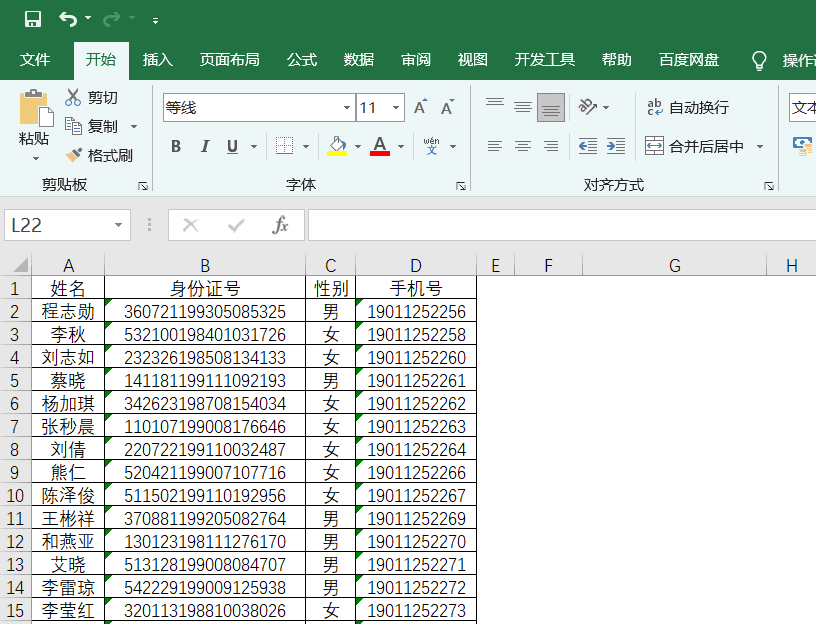
Task: Expand underline style options
Action: click(254, 147)
